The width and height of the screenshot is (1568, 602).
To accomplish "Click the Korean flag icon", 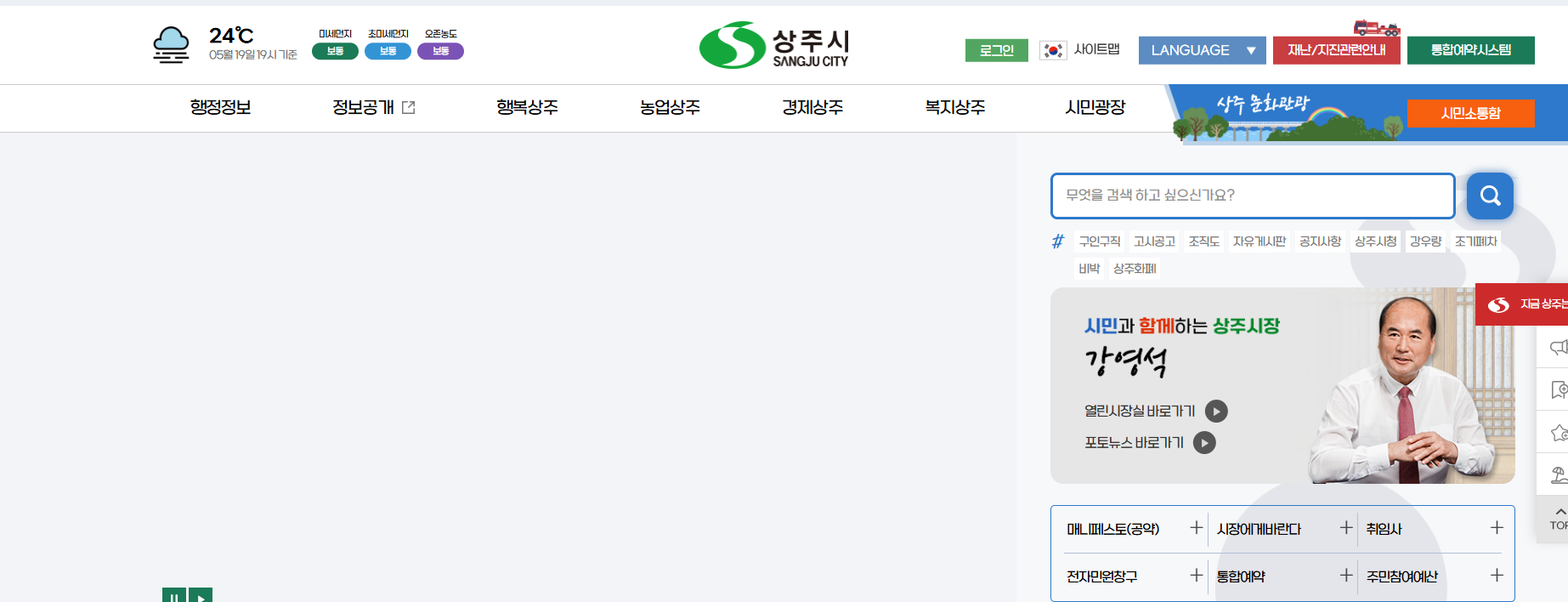I will tap(1053, 50).
